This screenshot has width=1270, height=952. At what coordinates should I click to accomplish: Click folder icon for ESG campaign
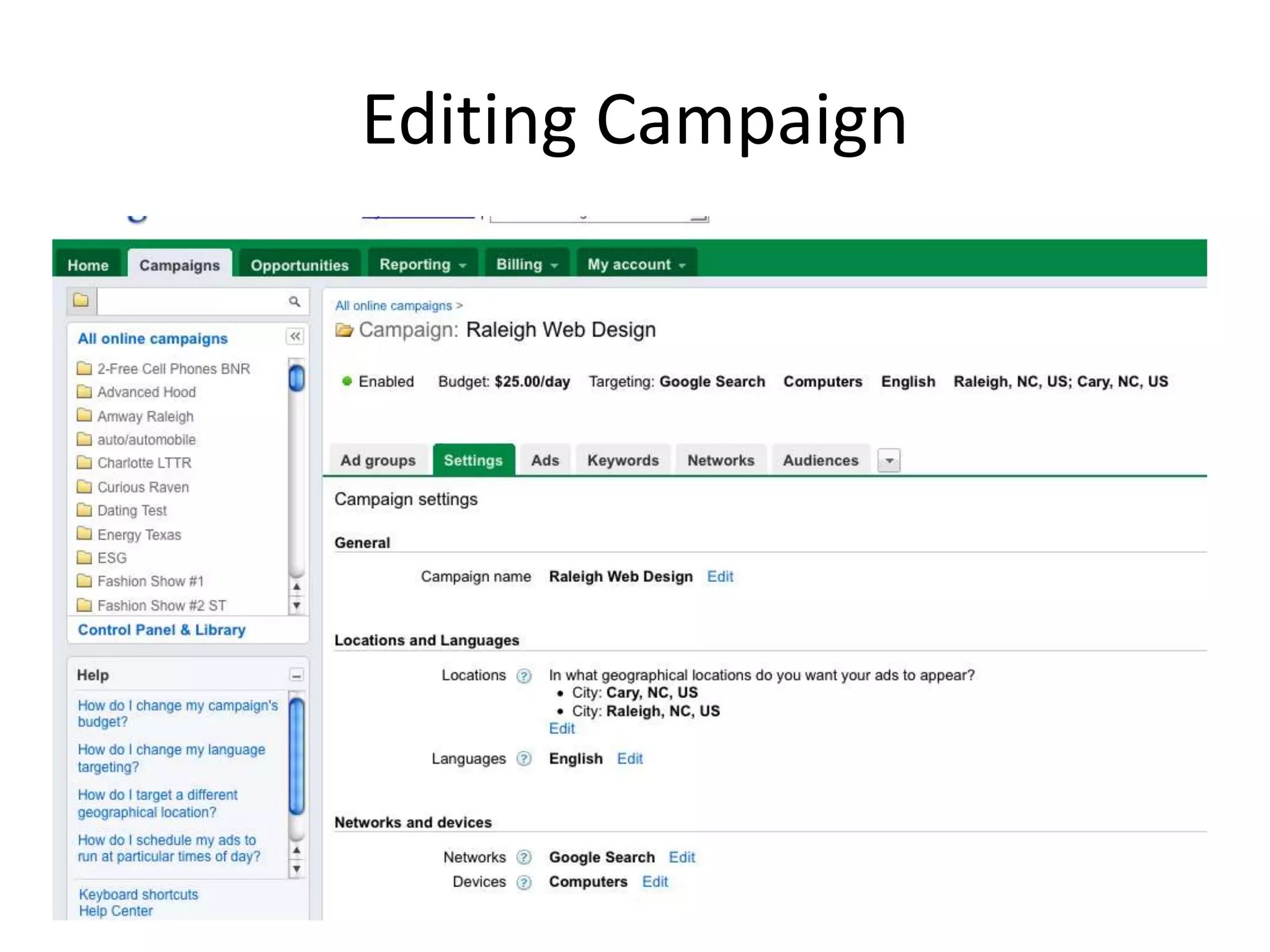pos(84,557)
